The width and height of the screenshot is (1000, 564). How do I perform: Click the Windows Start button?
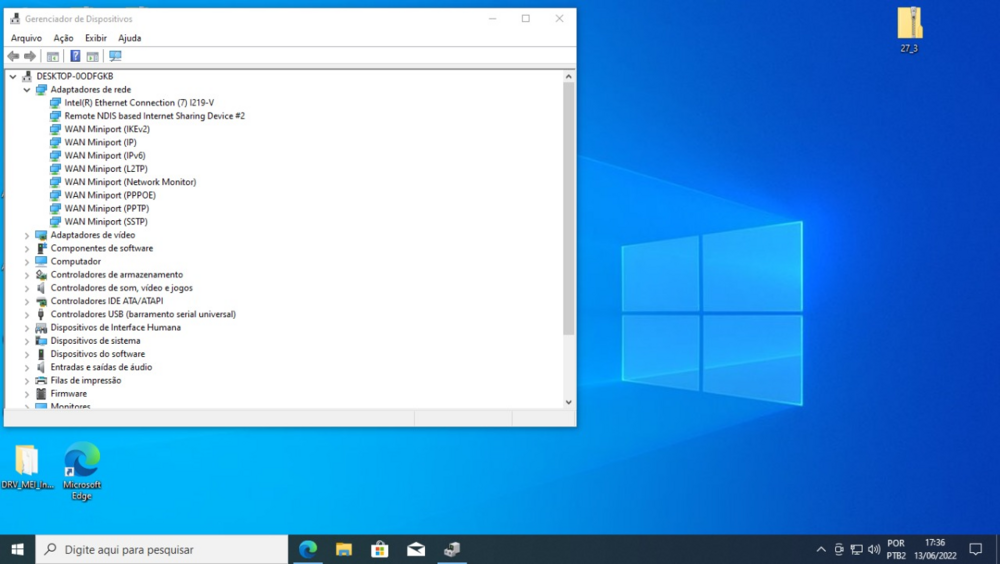click(17, 549)
